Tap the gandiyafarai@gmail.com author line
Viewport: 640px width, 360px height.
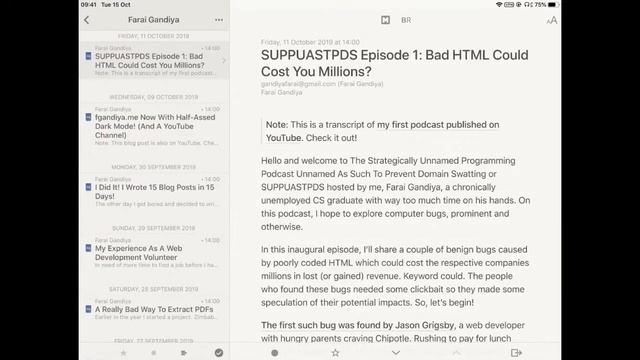[322, 84]
